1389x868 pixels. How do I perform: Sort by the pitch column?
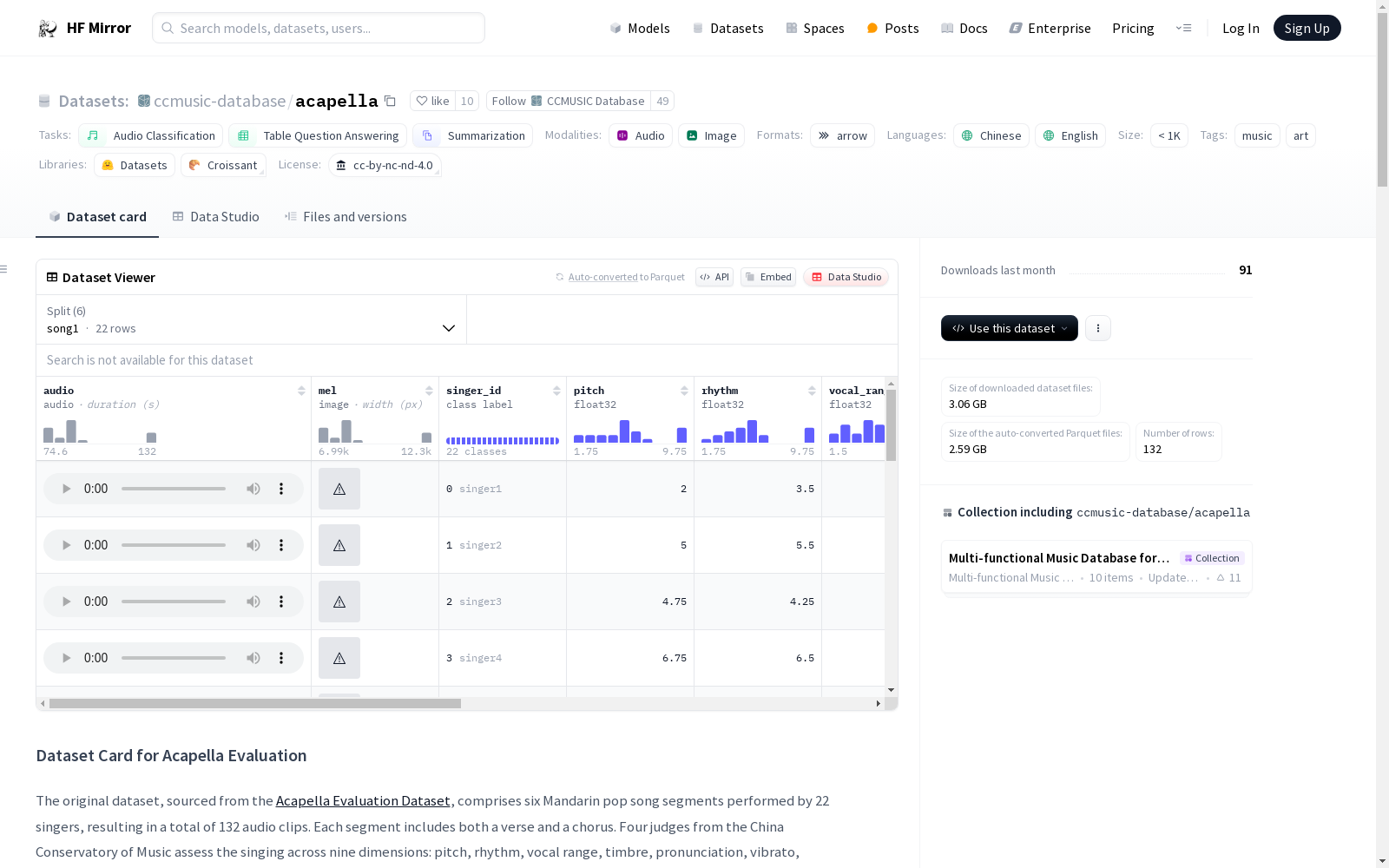point(684,391)
